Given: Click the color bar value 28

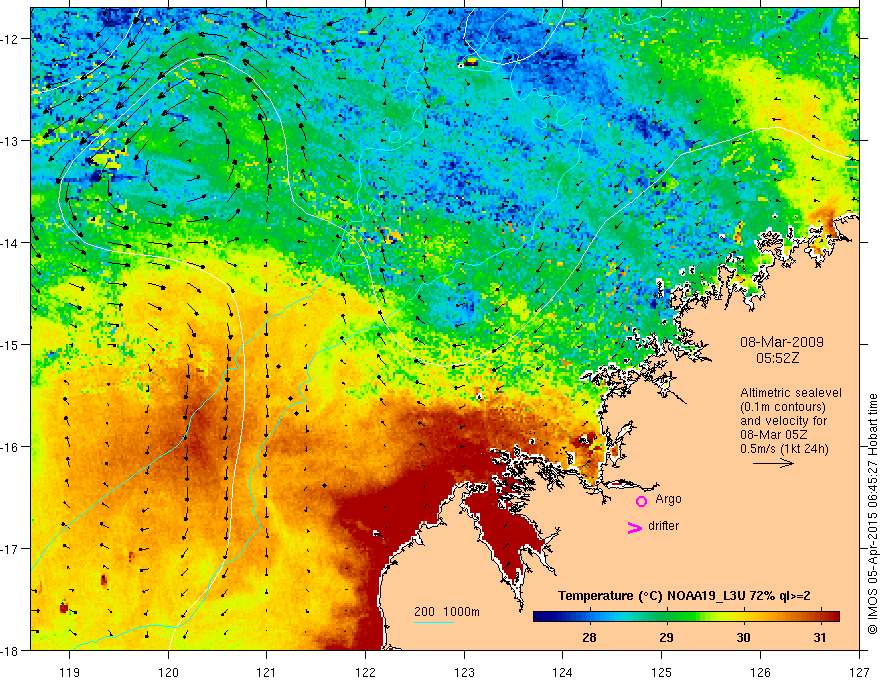Looking at the screenshot, I should coord(589,637).
